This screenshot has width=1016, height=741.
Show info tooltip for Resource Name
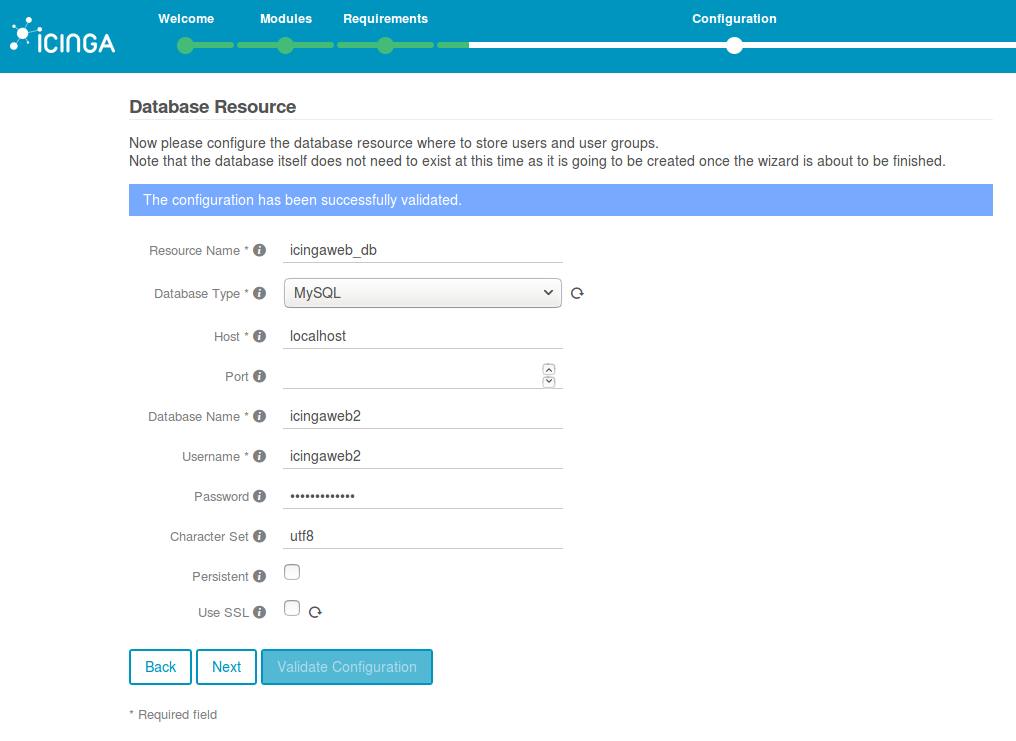tap(259, 250)
